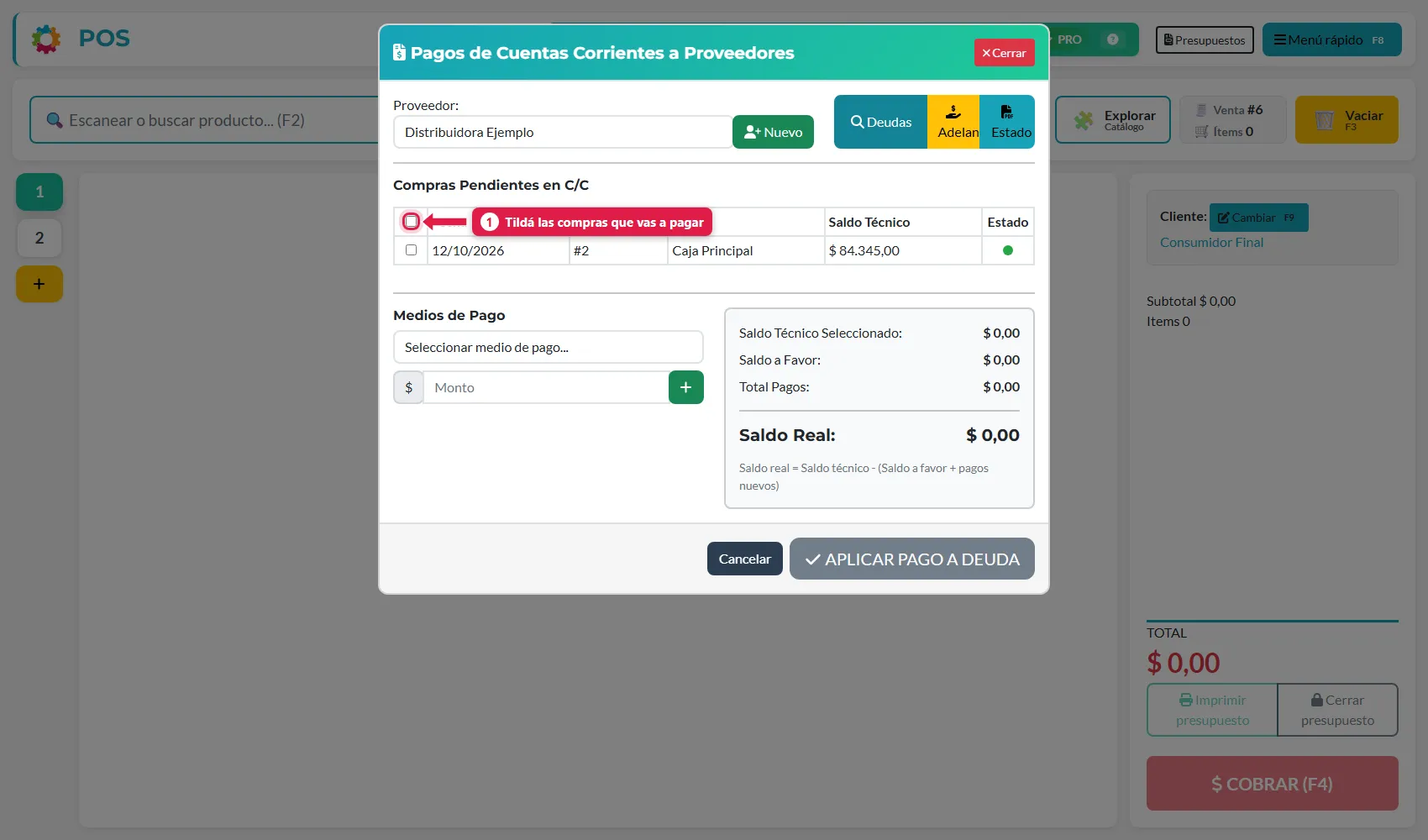This screenshot has width=1428, height=840.
Task: Click the COBRAR (F4) button
Action: click(x=1273, y=784)
